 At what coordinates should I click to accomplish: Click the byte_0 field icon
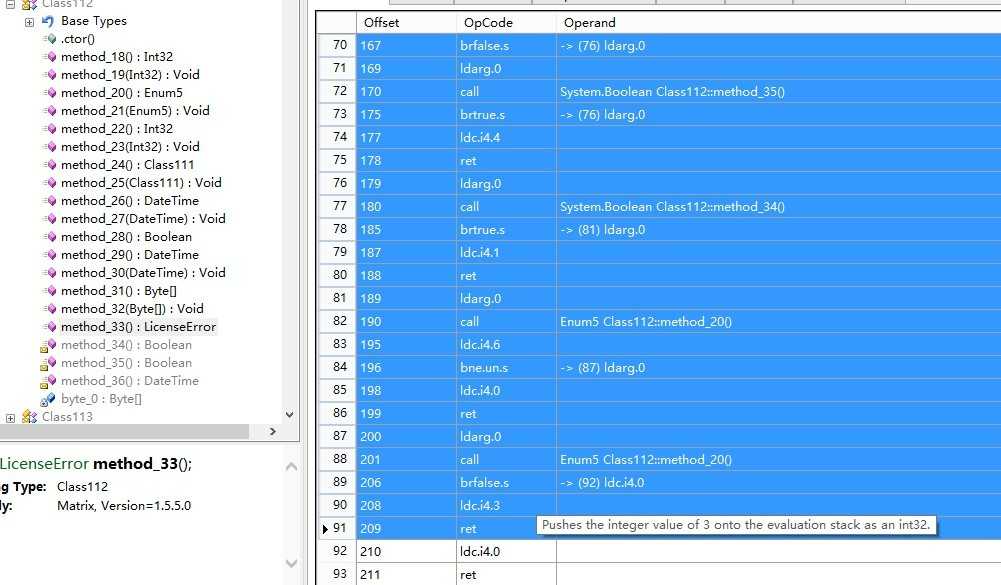pyautogui.click(x=48, y=399)
